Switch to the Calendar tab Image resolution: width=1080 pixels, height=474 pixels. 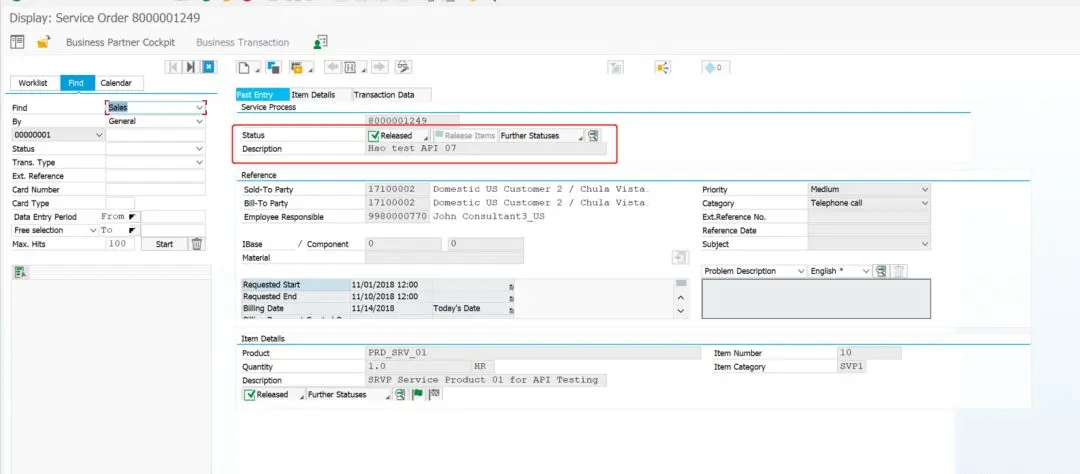[116, 83]
